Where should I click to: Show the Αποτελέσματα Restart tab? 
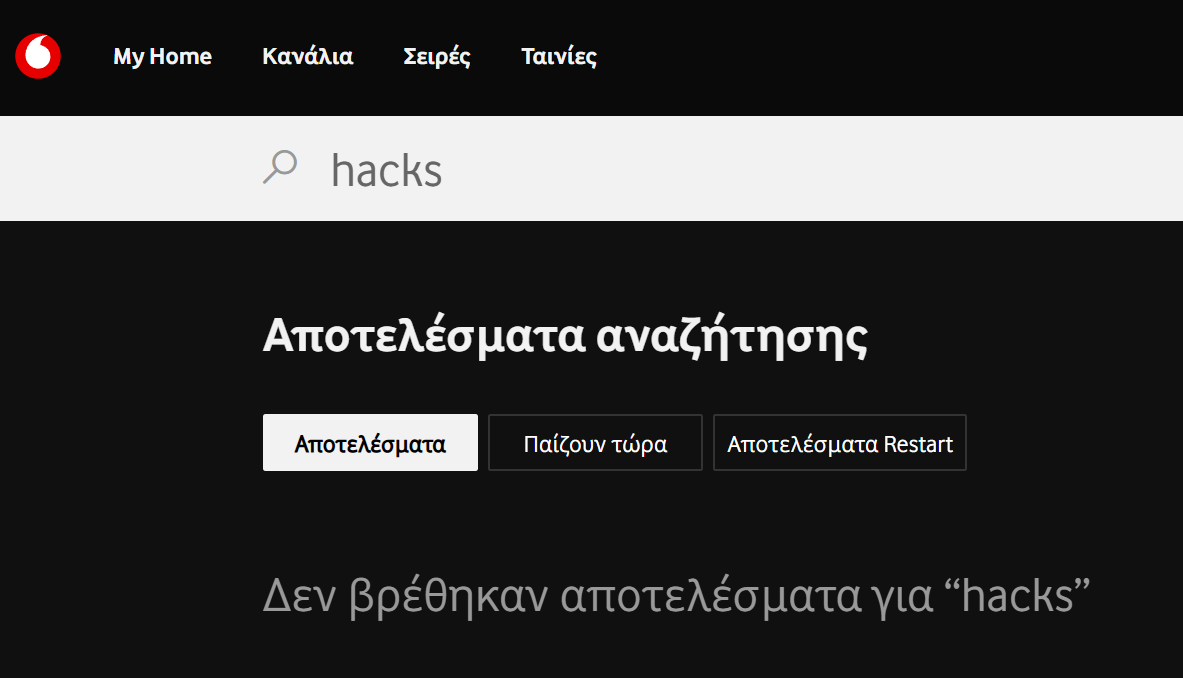839,443
